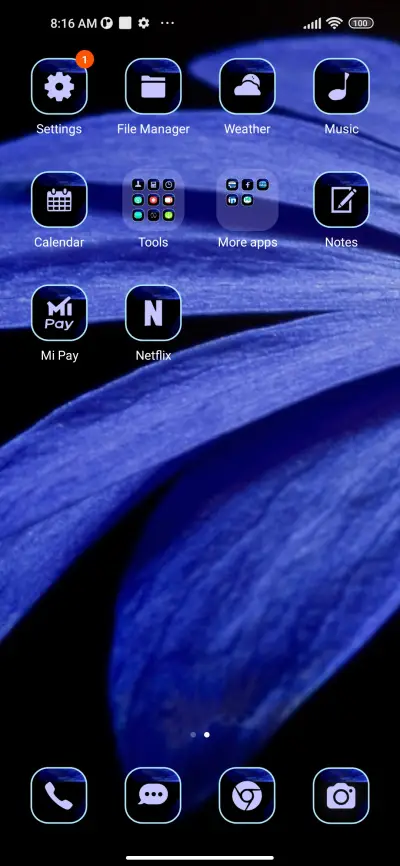Tap the gear icon in status bar
Viewport: 400px width, 866px height.
(144, 23)
